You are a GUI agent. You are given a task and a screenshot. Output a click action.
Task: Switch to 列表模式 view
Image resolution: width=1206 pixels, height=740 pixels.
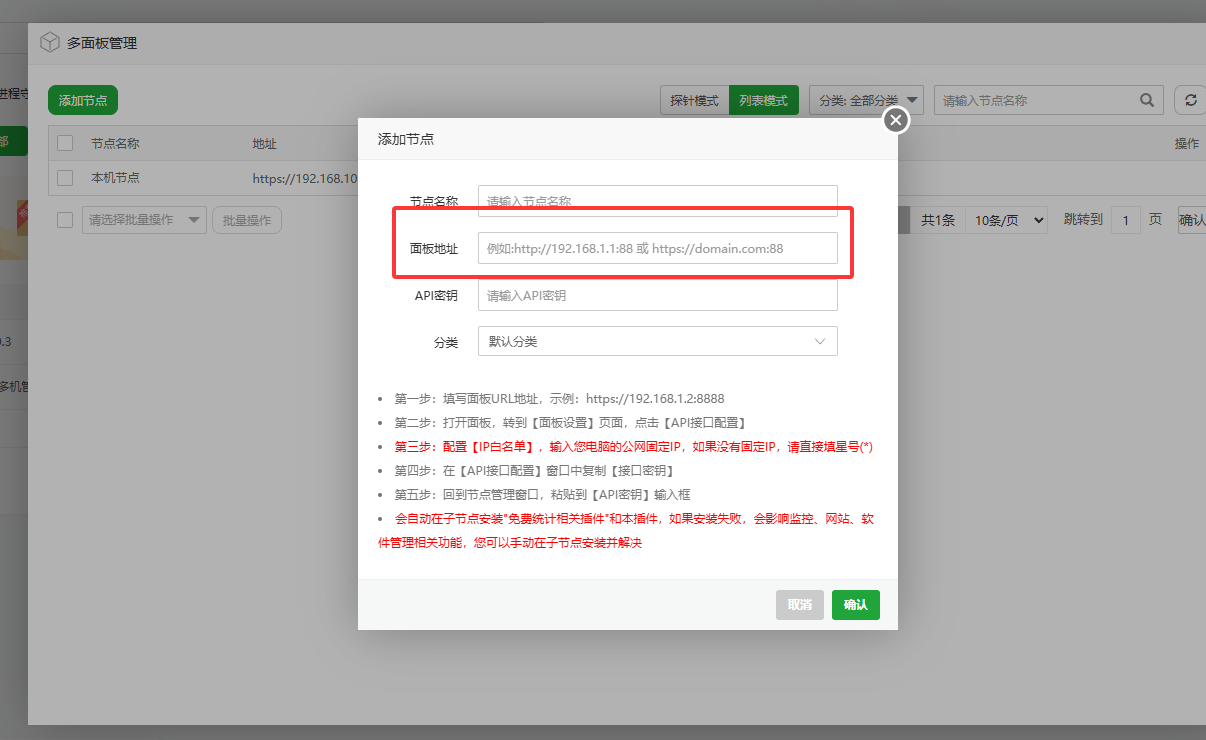coord(763,100)
